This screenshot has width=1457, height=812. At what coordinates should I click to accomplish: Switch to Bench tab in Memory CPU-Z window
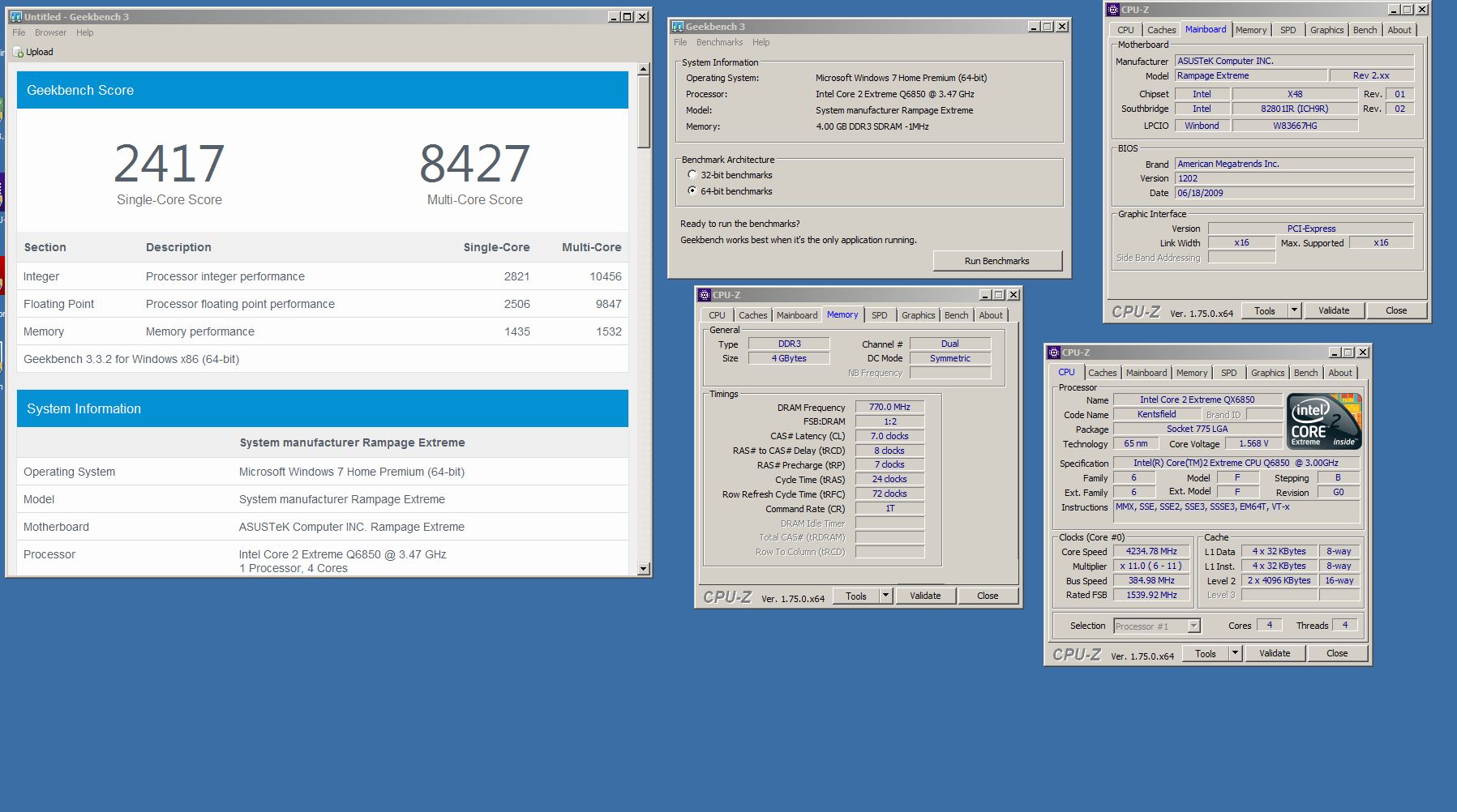[x=956, y=315]
